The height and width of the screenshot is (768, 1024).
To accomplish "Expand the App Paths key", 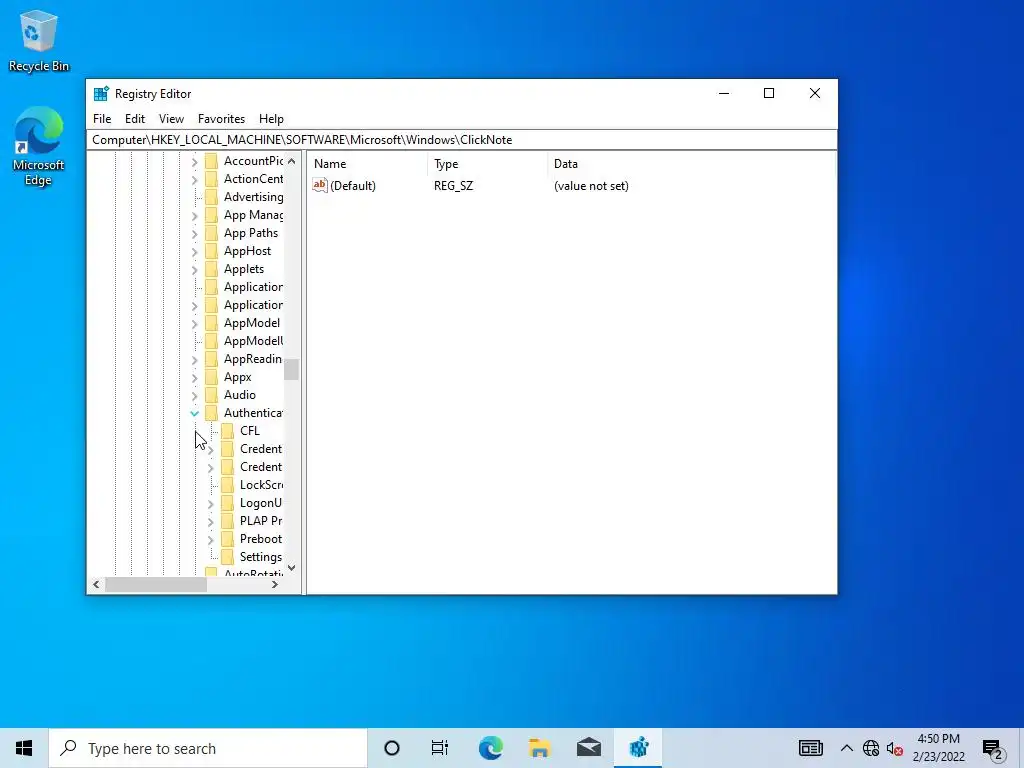I will (x=195, y=233).
